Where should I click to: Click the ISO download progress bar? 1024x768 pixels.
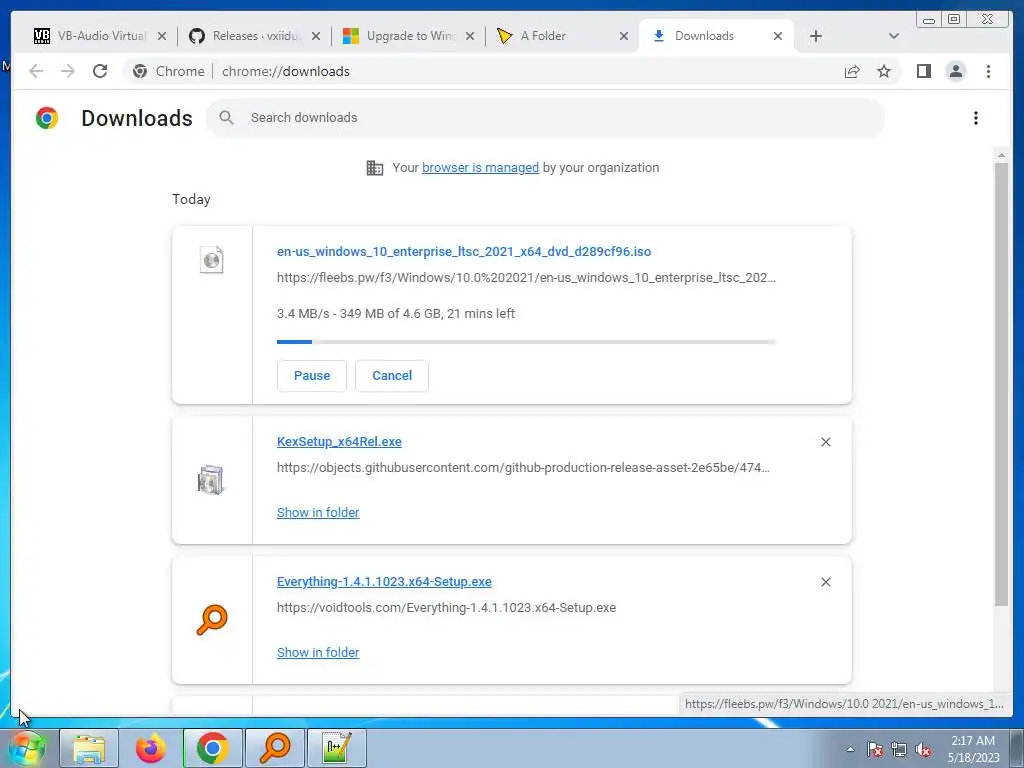[526, 342]
